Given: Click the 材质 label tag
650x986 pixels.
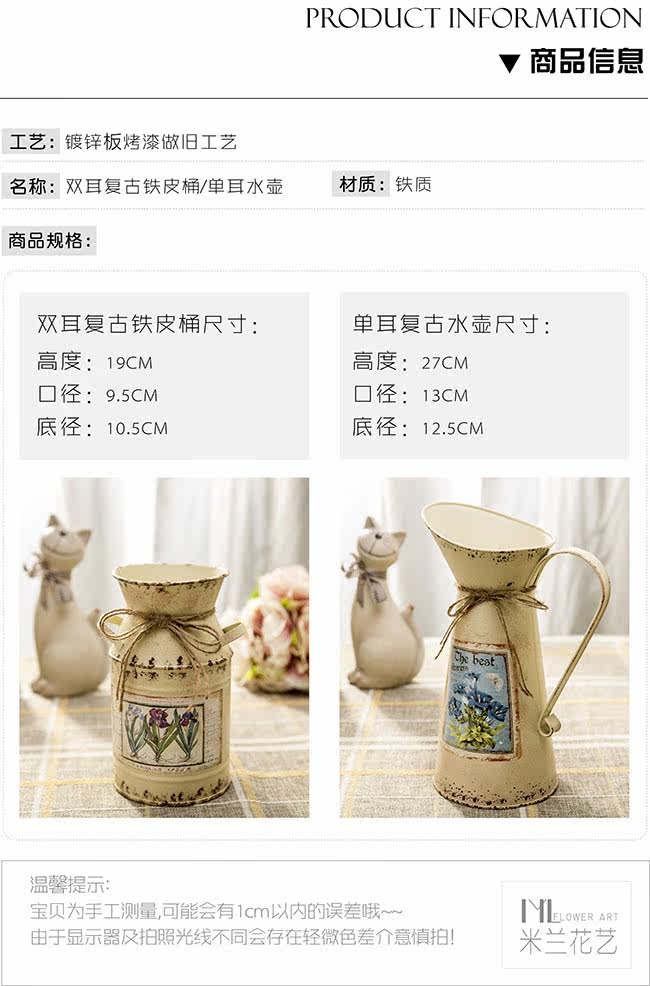Looking at the screenshot, I should [x=361, y=184].
